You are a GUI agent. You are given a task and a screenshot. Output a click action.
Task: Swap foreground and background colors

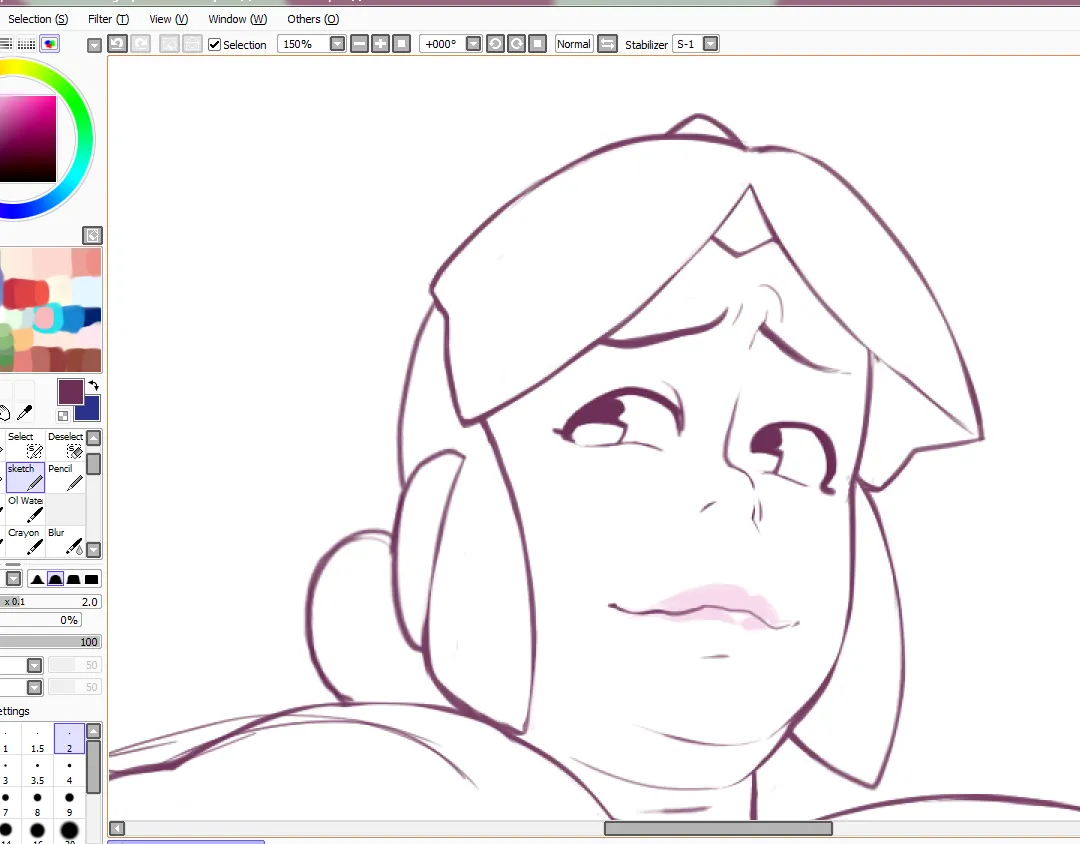click(x=94, y=386)
